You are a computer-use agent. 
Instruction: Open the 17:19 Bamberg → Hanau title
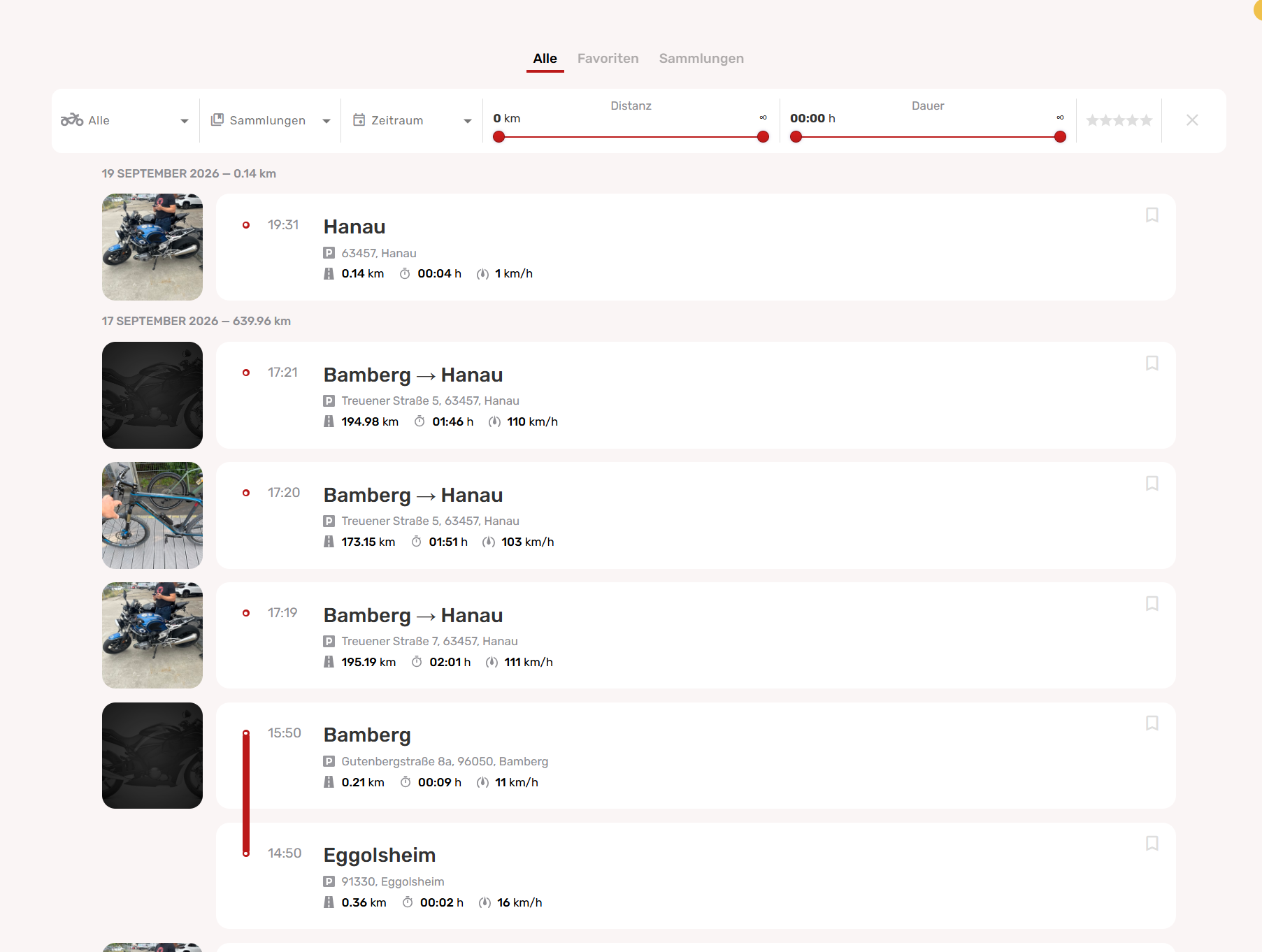(x=413, y=615)
